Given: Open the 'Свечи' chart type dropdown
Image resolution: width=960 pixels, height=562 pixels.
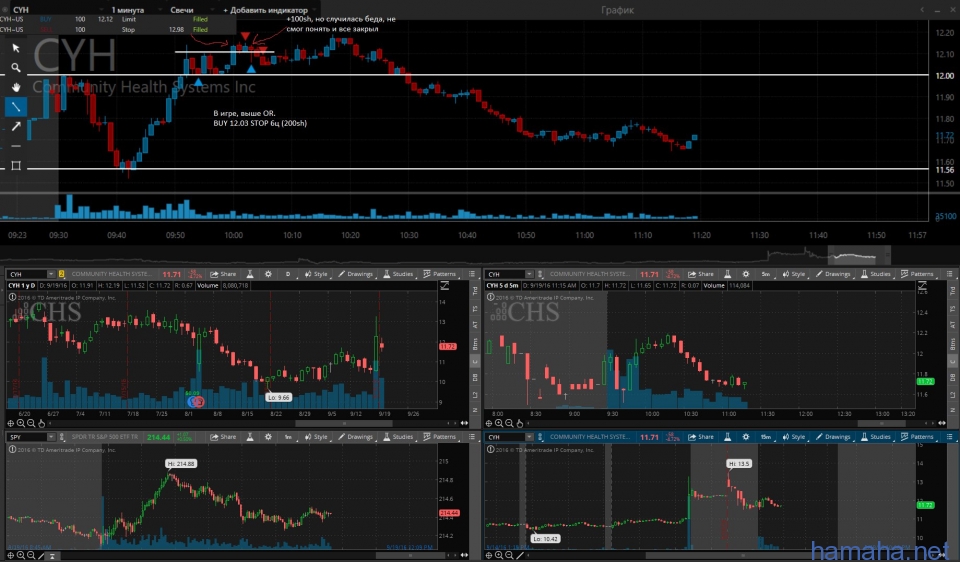Looking at the screenshot, I should pos(192,10).
